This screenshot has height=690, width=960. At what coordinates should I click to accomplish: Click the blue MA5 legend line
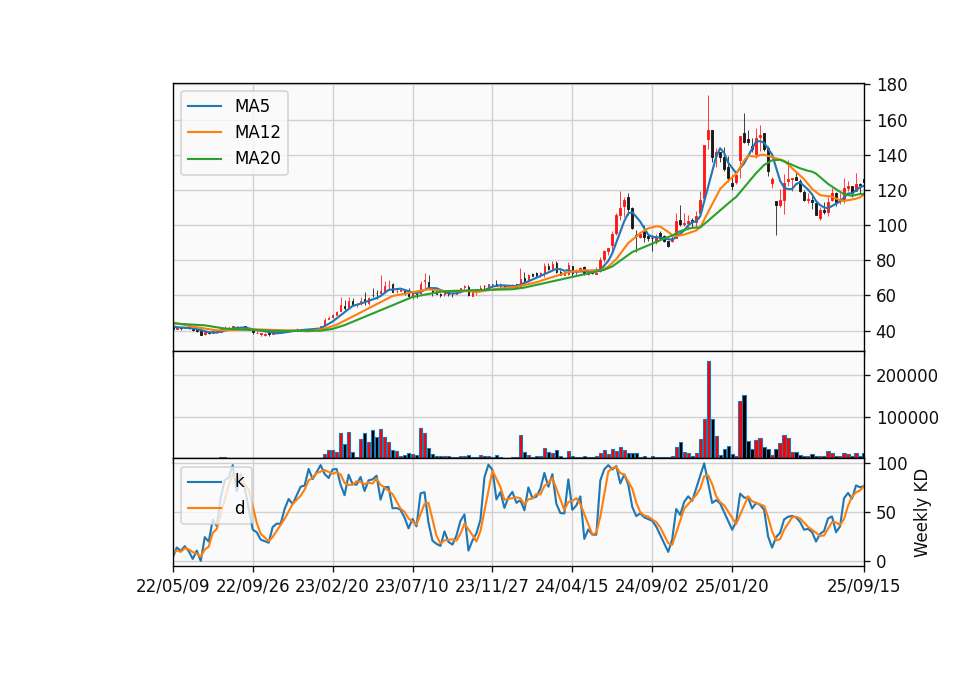pos(204,106)
